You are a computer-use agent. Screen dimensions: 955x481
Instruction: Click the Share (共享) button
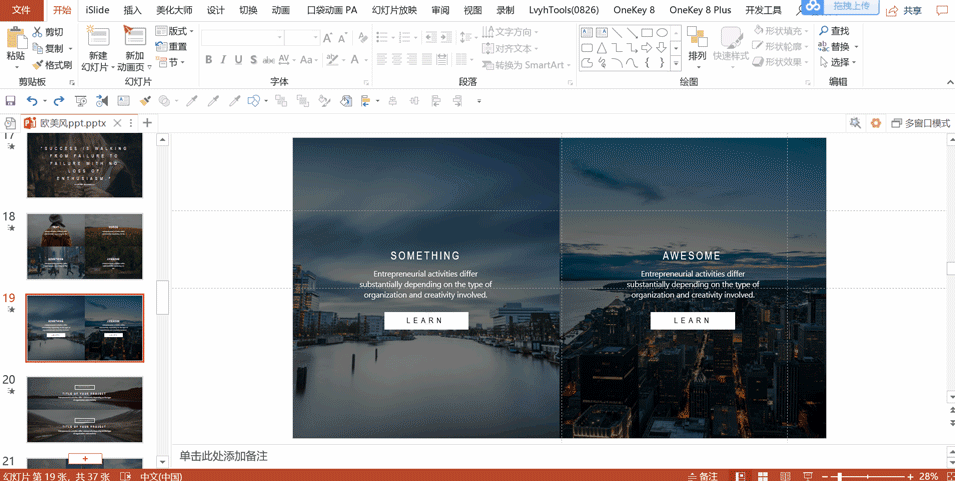[x=904, y=10]
